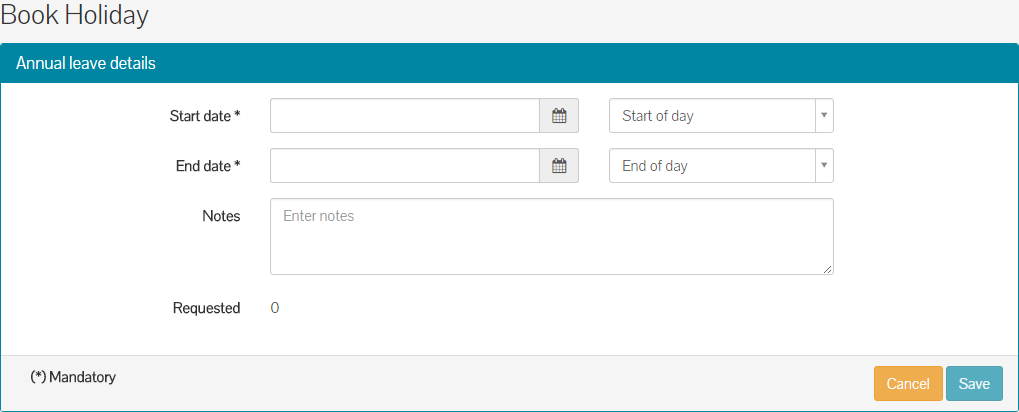The width and height of the screenshot is (1019, 412).
Task: Click the Start date text field
Action: coord(405,116)
